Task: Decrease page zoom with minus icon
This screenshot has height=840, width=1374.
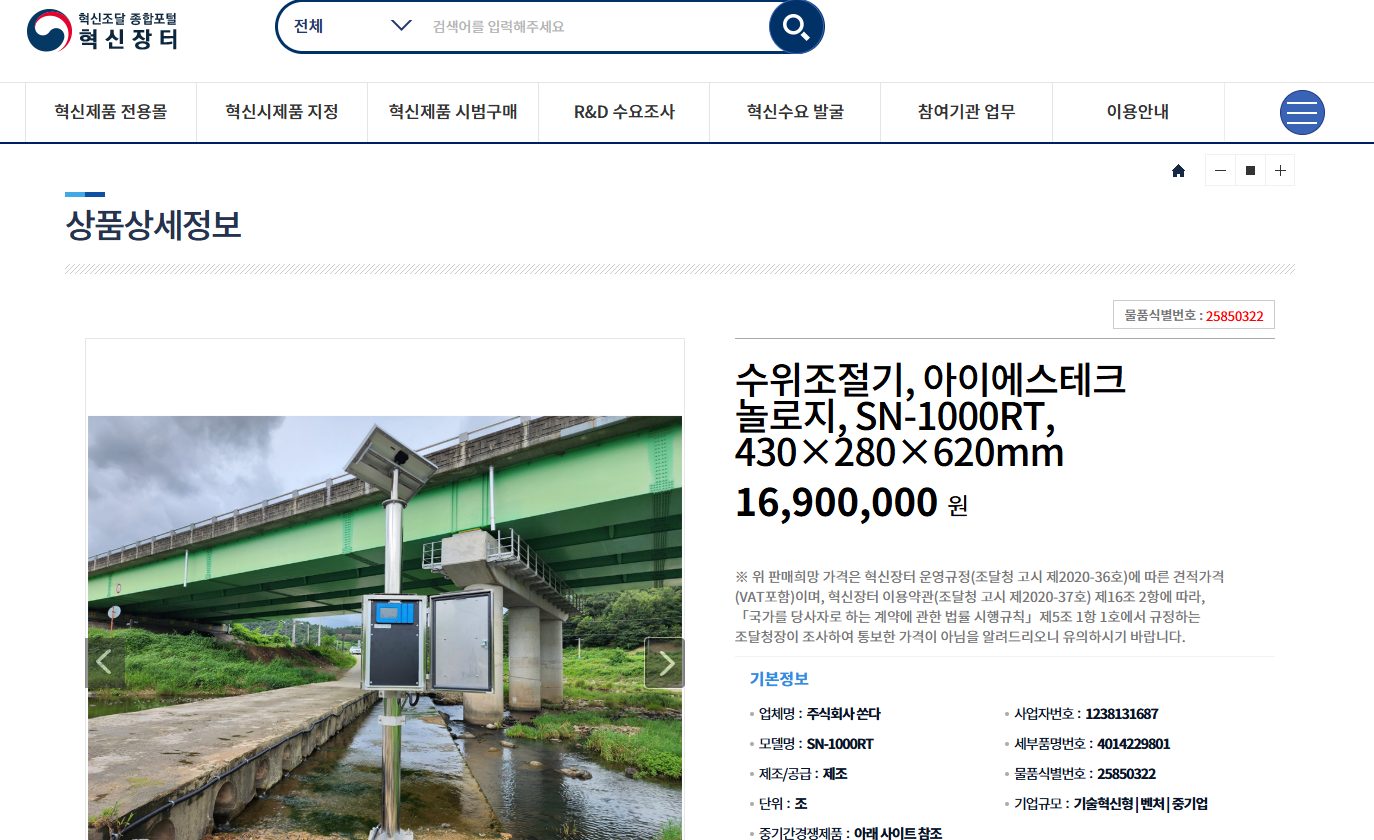Action: point(1220,171)
